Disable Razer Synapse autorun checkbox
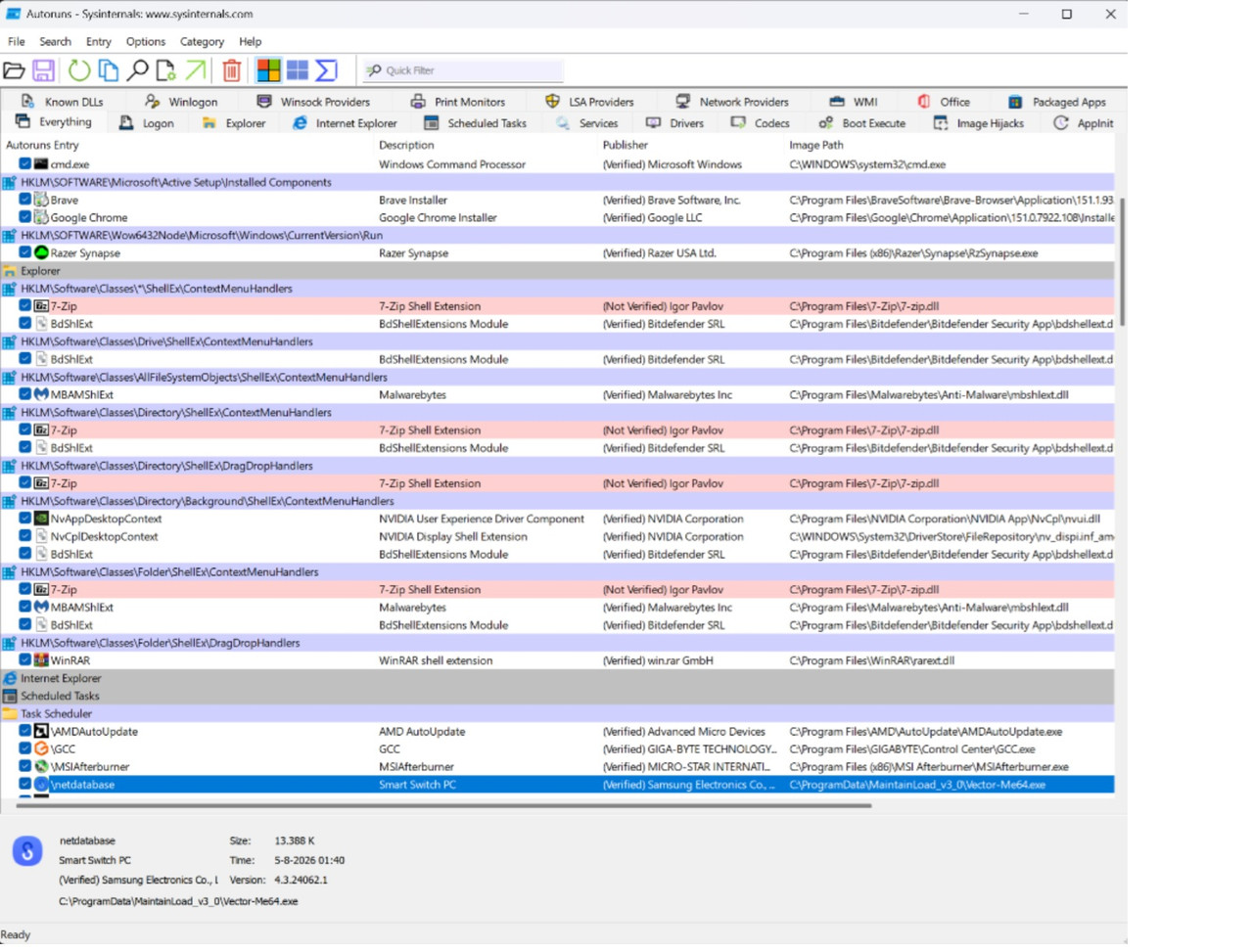This screenshot has height=952, width=1253. tap(25, 252)
